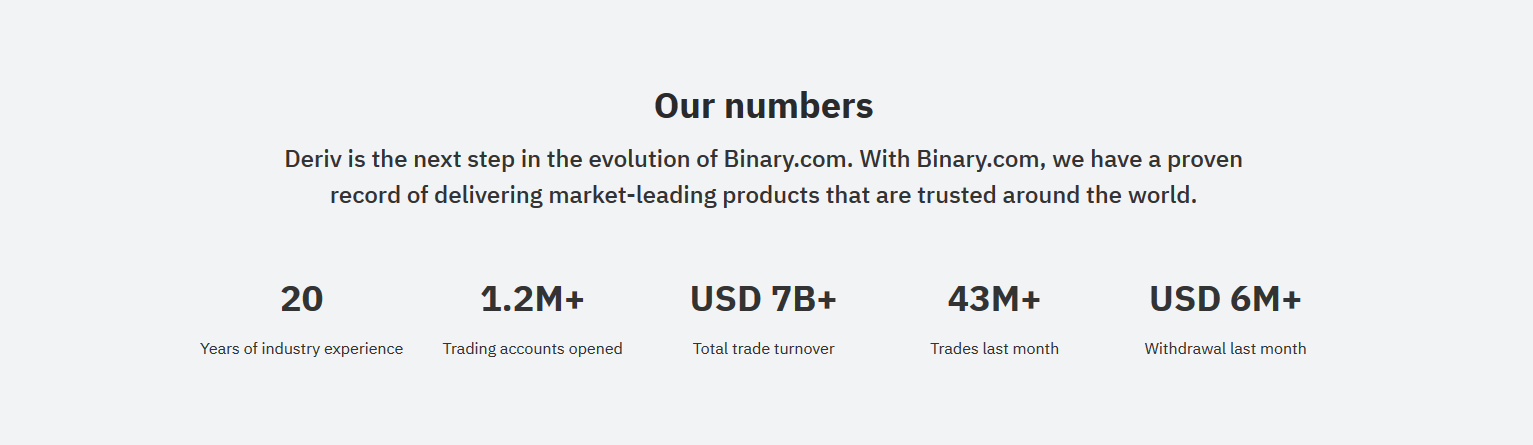Click the "1.2M+" statistic figure

(x=532, y=299)
